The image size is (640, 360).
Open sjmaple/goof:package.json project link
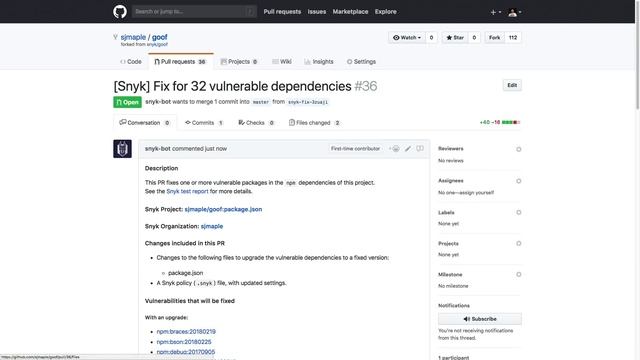coord(223,209)
